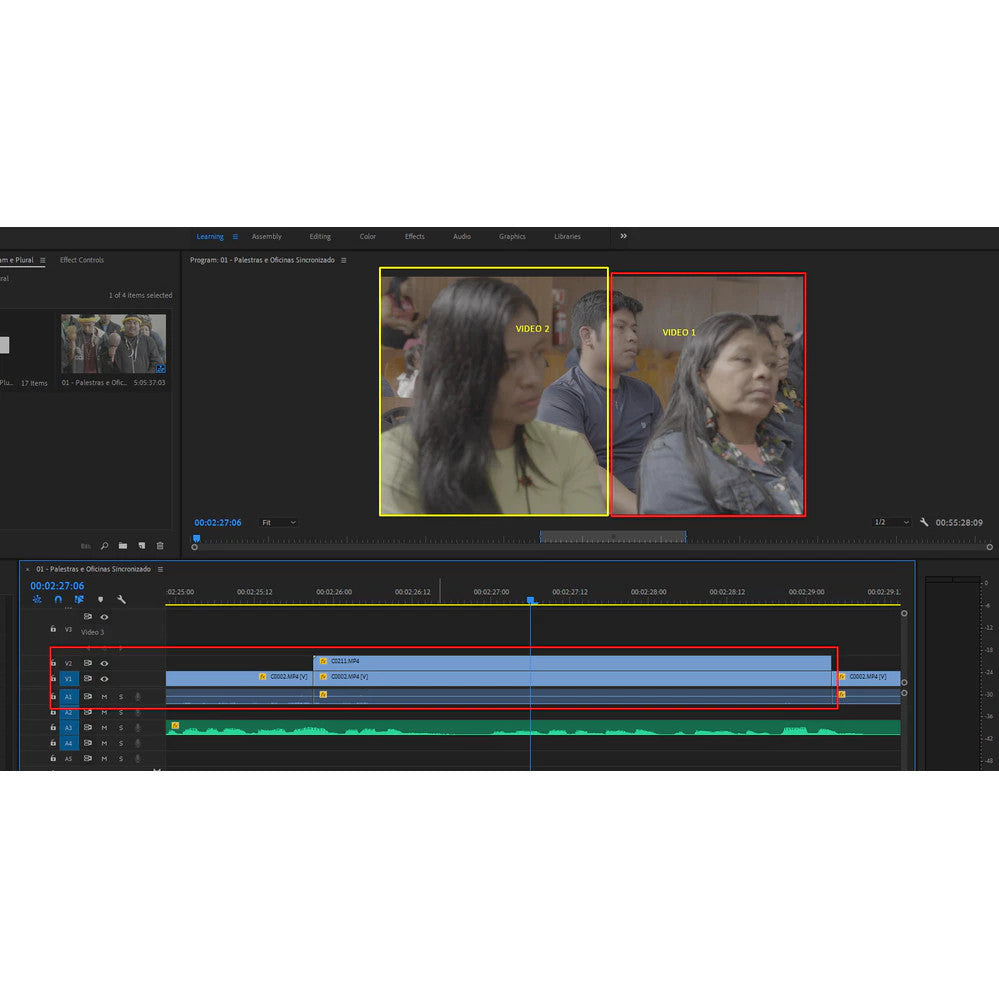Open Timeline Display Settings wrench
The width and height of the screenshot is (999, 999).
coord(121,600)
